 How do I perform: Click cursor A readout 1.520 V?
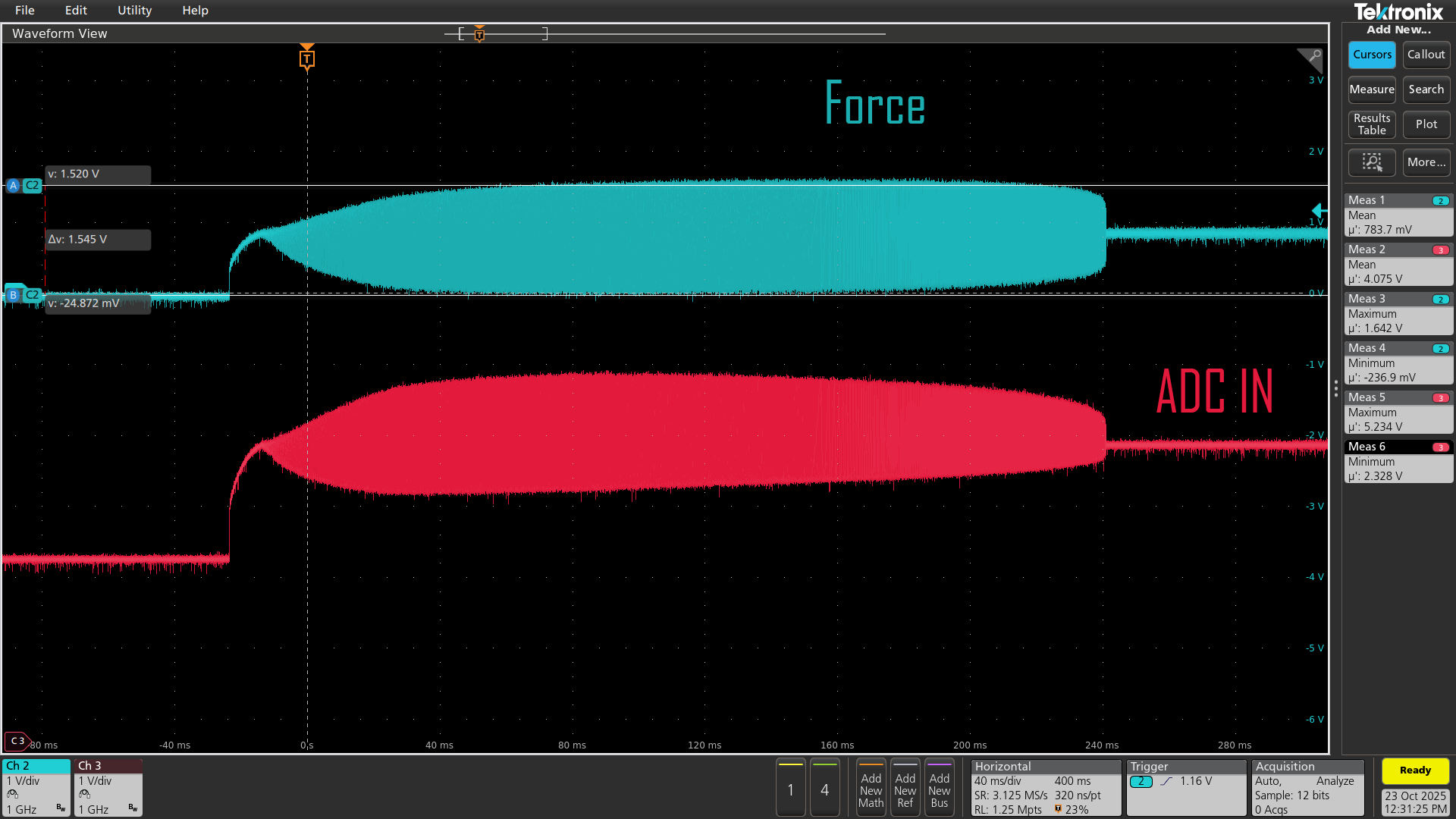tap(98, 174)
